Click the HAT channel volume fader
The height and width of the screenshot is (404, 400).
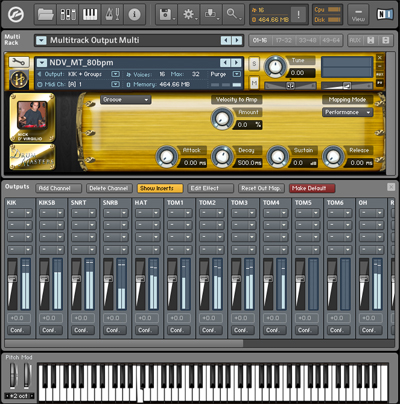[x=140, y=279]
